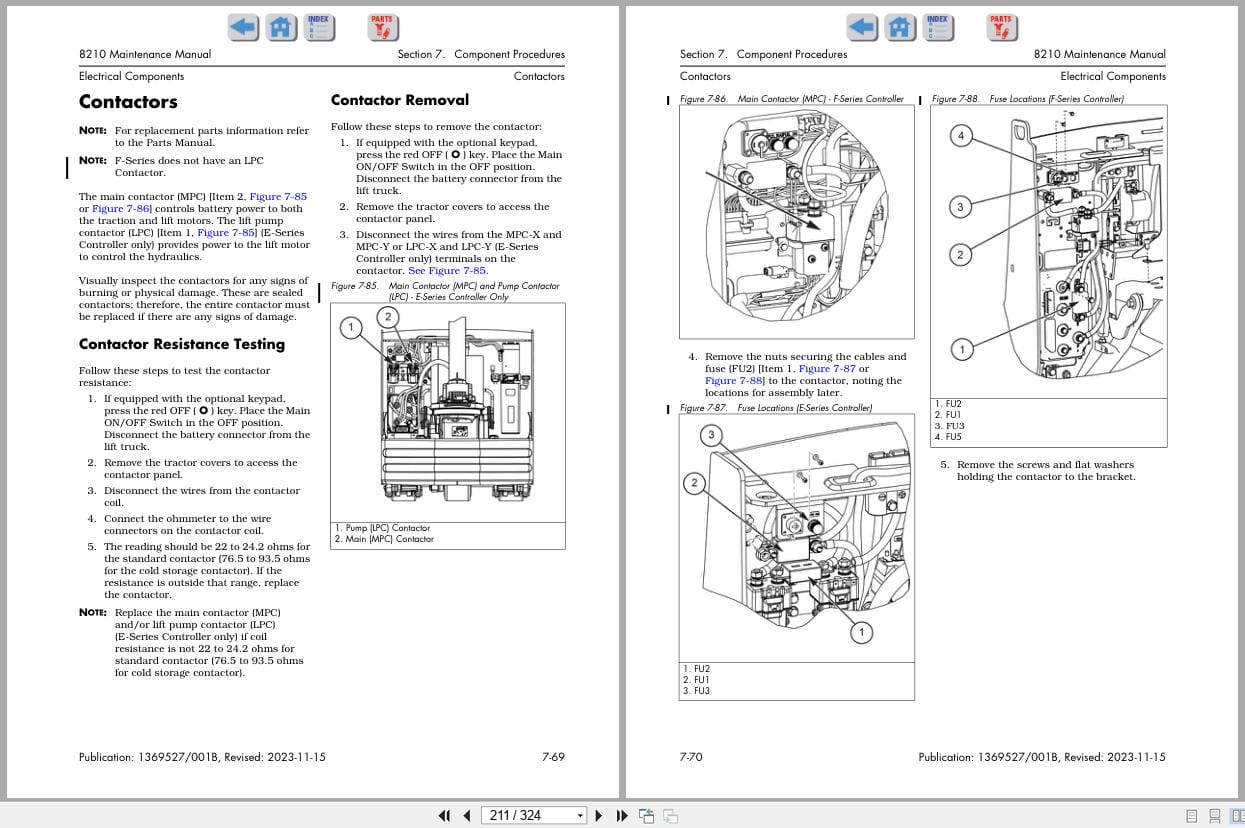Click the 'Contactor Resistance Testing' heading
The image size is (1245, 828).
(182, 344)
